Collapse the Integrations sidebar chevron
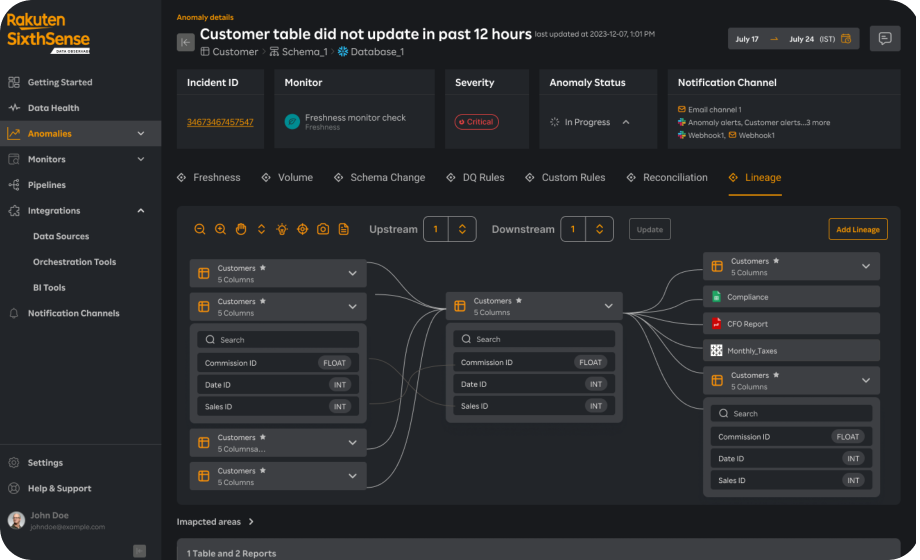This screenshot has width=920, height=560. [x=141, y=211]
